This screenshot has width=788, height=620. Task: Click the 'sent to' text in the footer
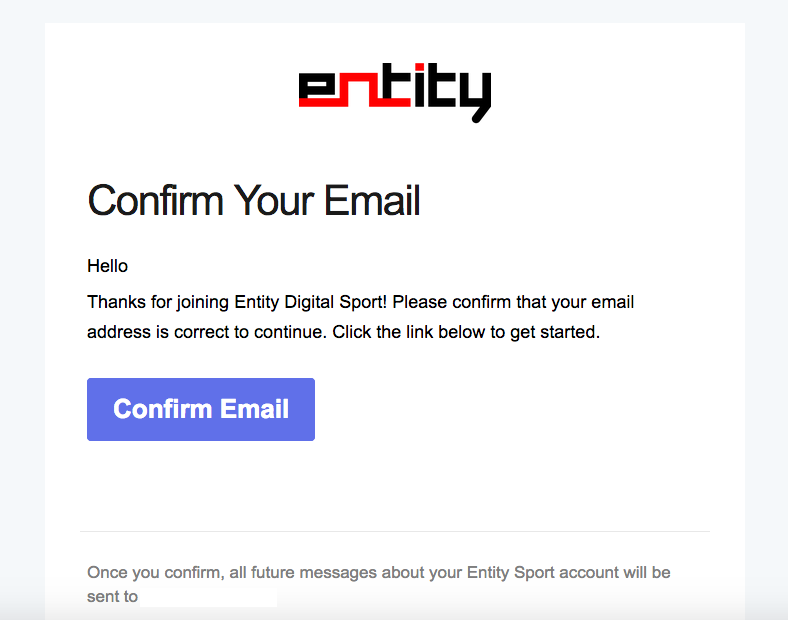(112, 598)
